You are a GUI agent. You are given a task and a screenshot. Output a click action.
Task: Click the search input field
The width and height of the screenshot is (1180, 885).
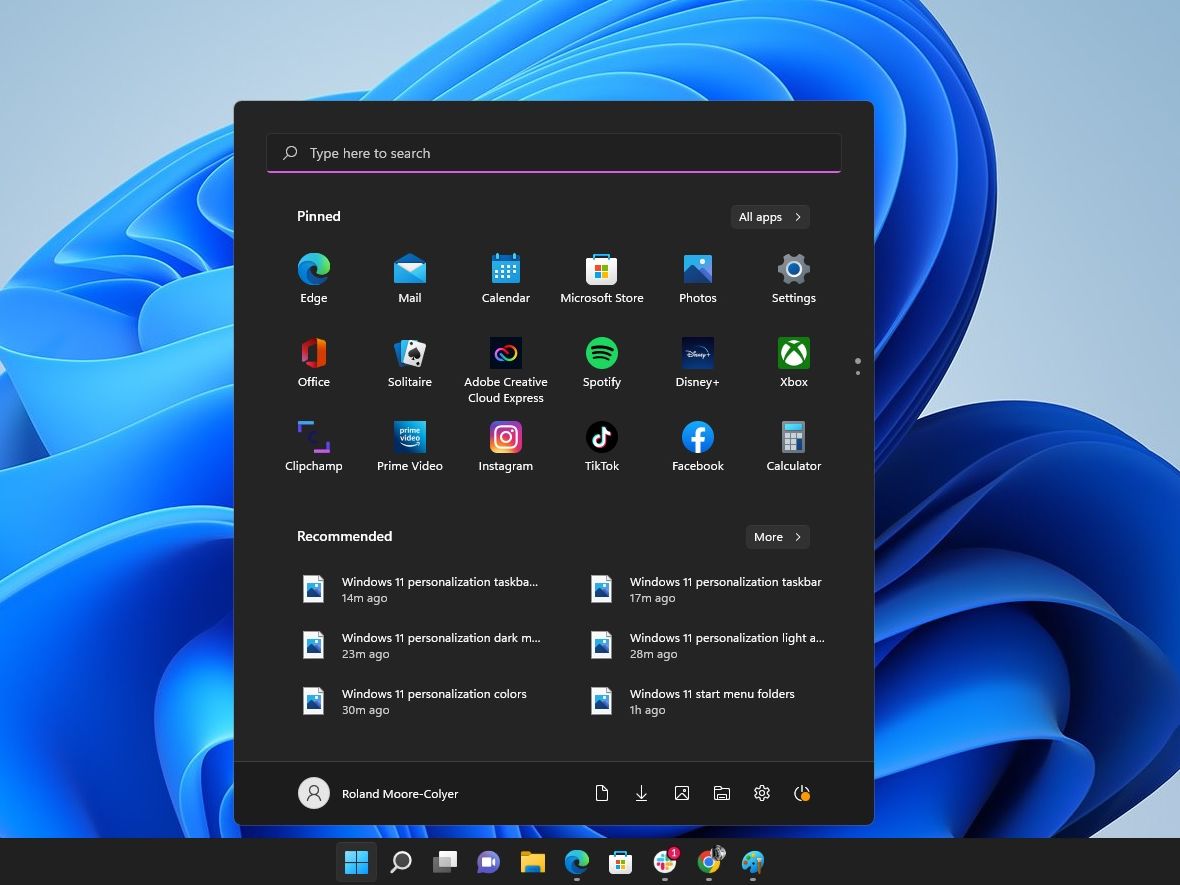(553, 152)
